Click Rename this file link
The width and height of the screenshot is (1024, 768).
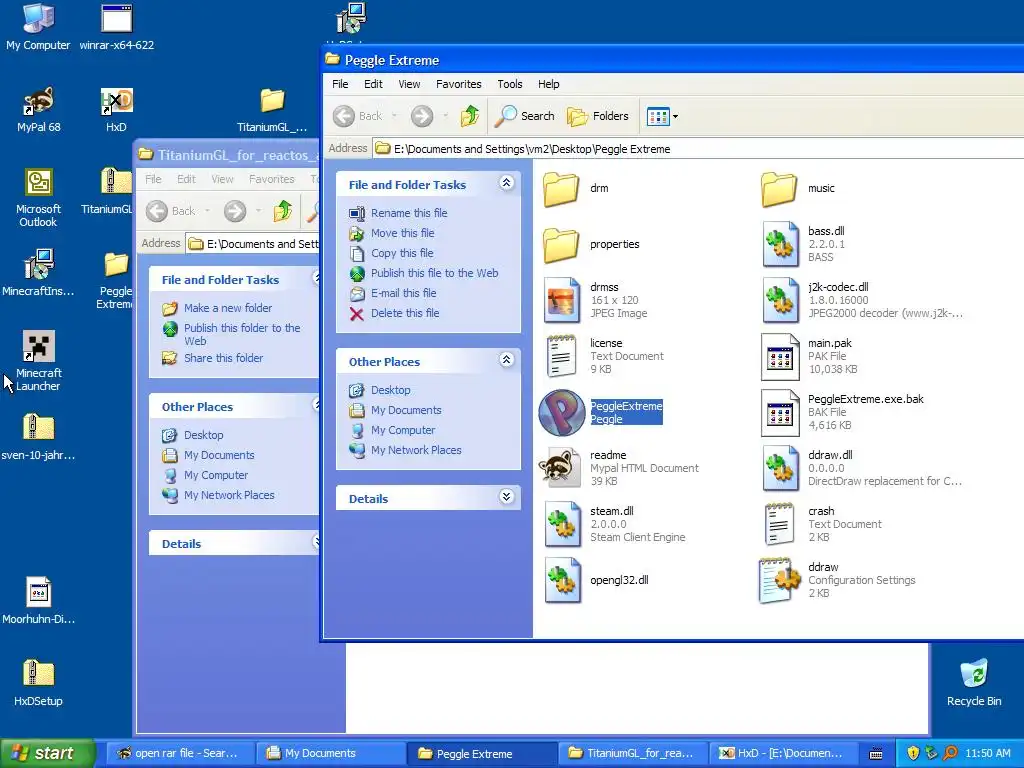tap(409, 213)
